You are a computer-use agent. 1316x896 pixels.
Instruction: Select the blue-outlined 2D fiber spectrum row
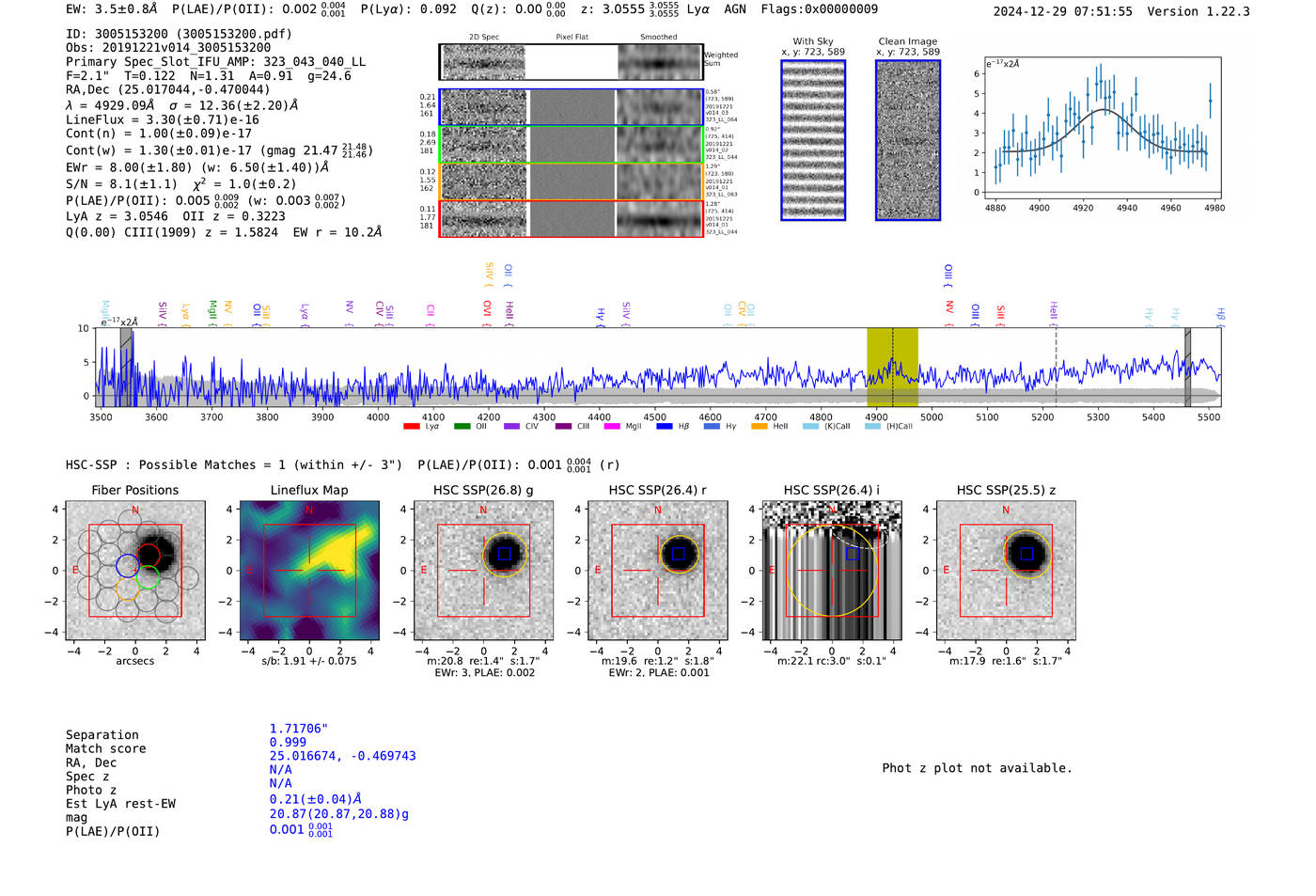(x=572, y=107)
